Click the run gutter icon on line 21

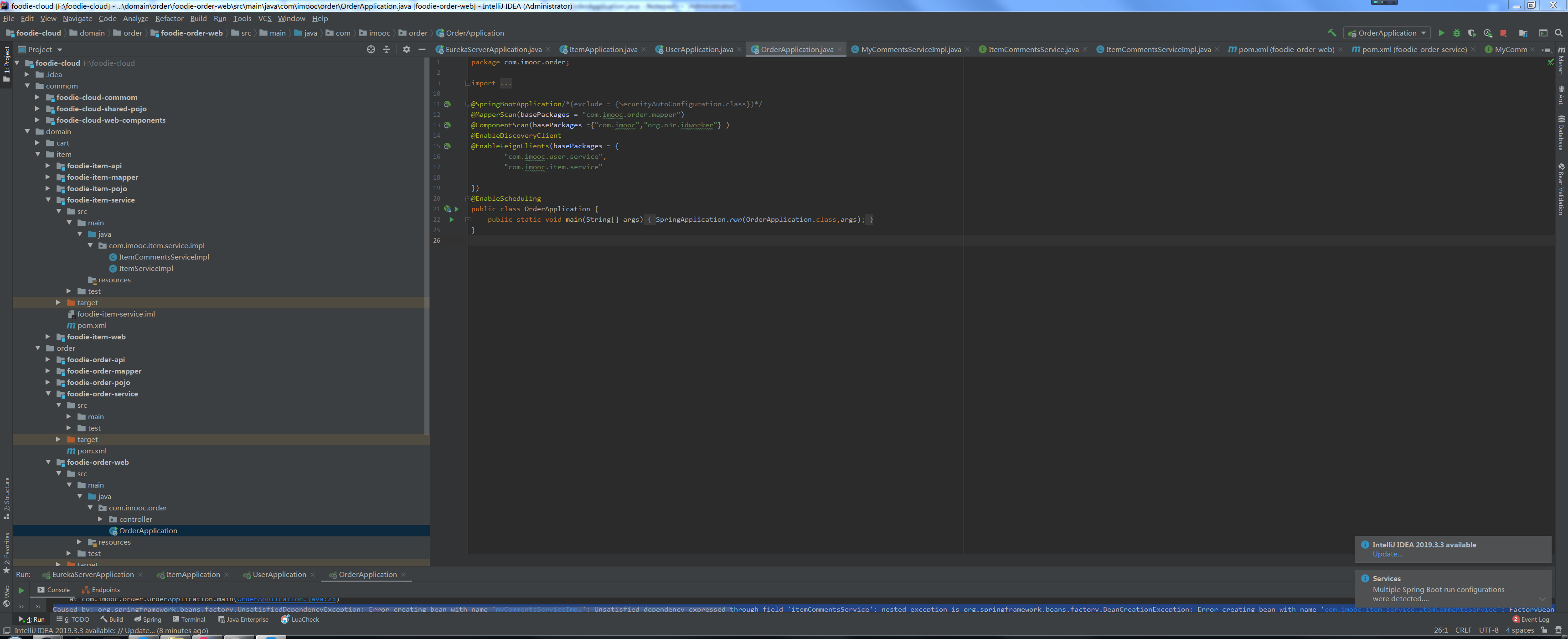click(x=457, y=209)
